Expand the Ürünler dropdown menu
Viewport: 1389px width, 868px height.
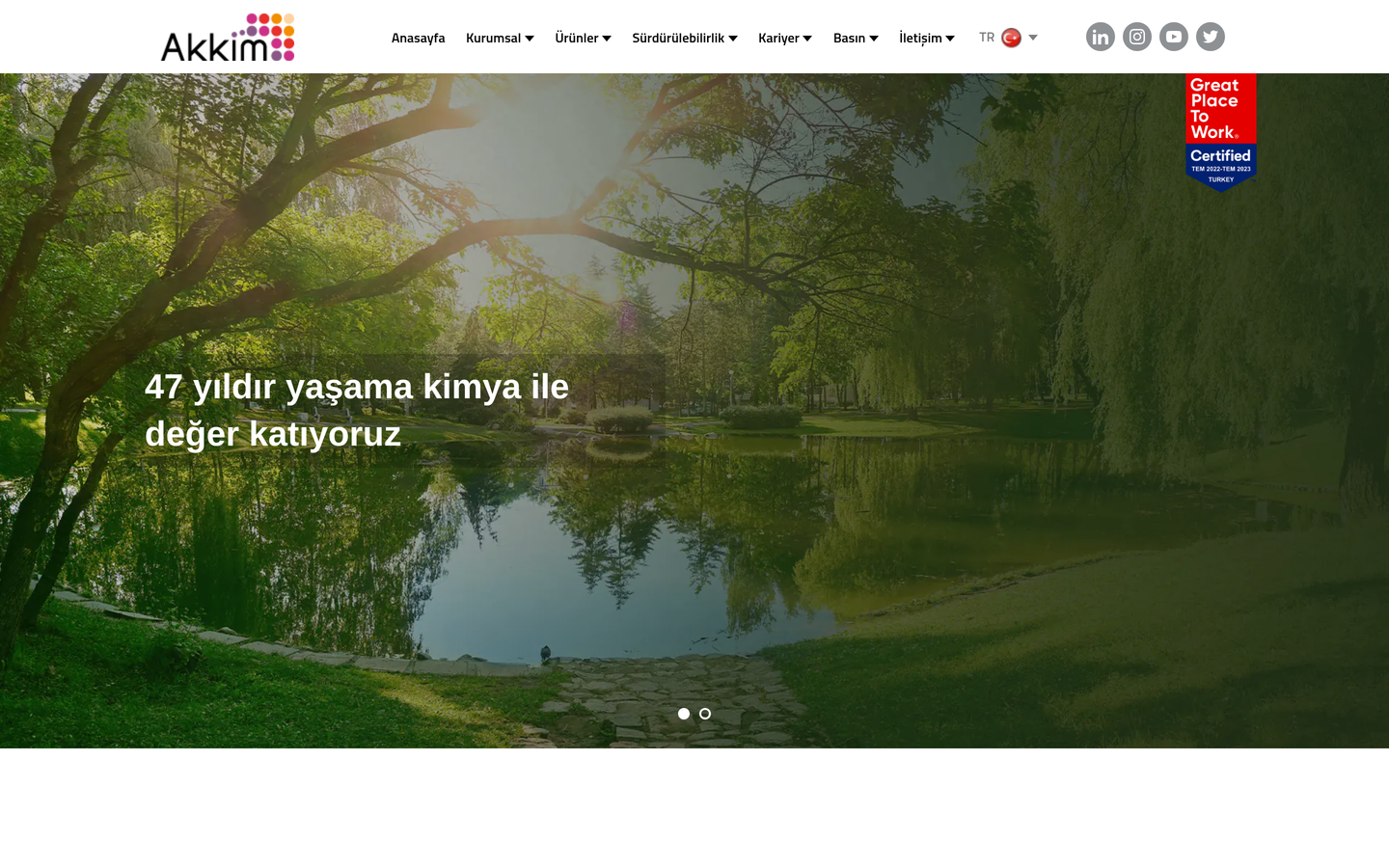pos(583,38)
